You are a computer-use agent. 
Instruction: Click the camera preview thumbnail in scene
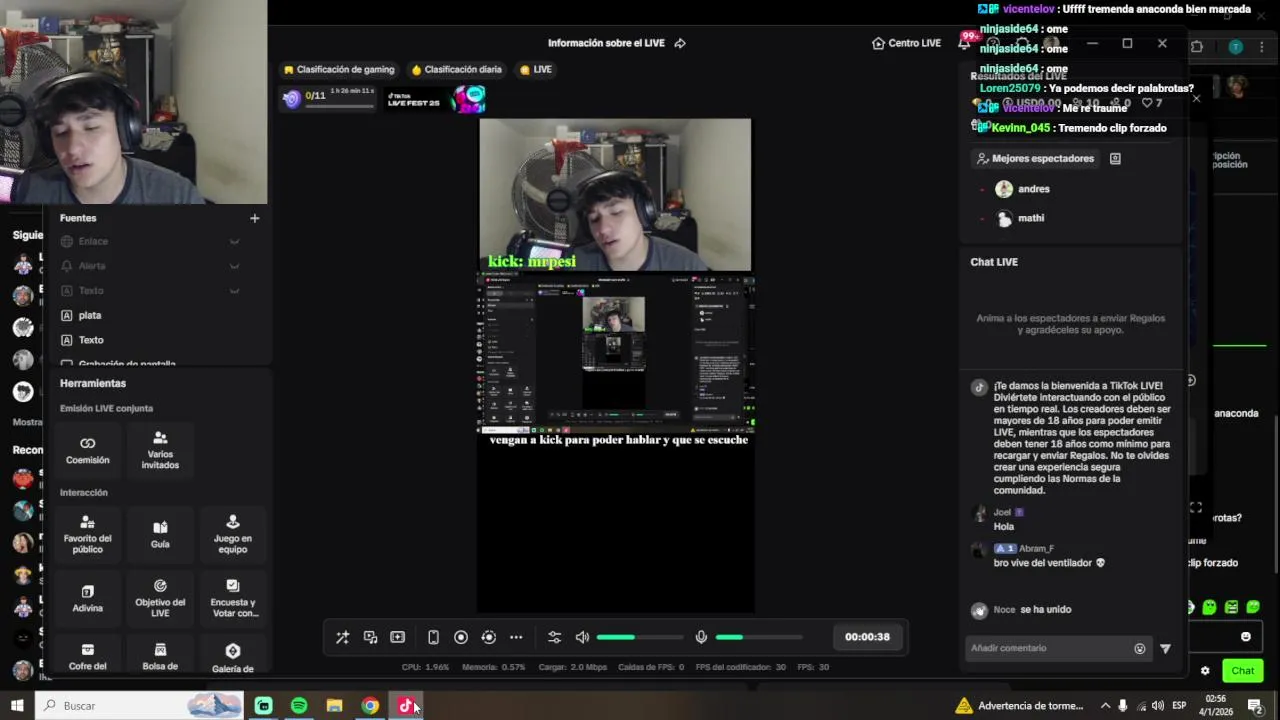615,195
